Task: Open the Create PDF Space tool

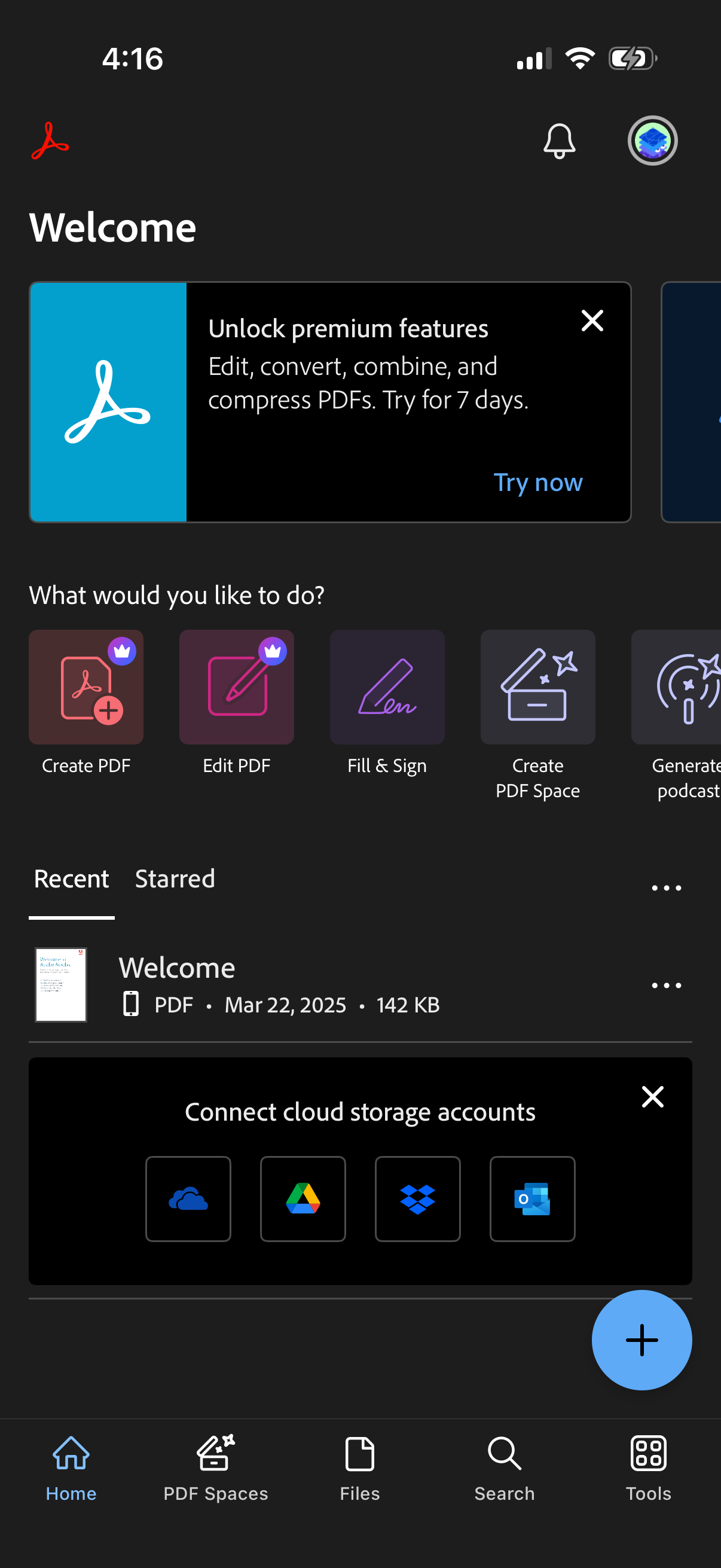Action: [538, 687]
